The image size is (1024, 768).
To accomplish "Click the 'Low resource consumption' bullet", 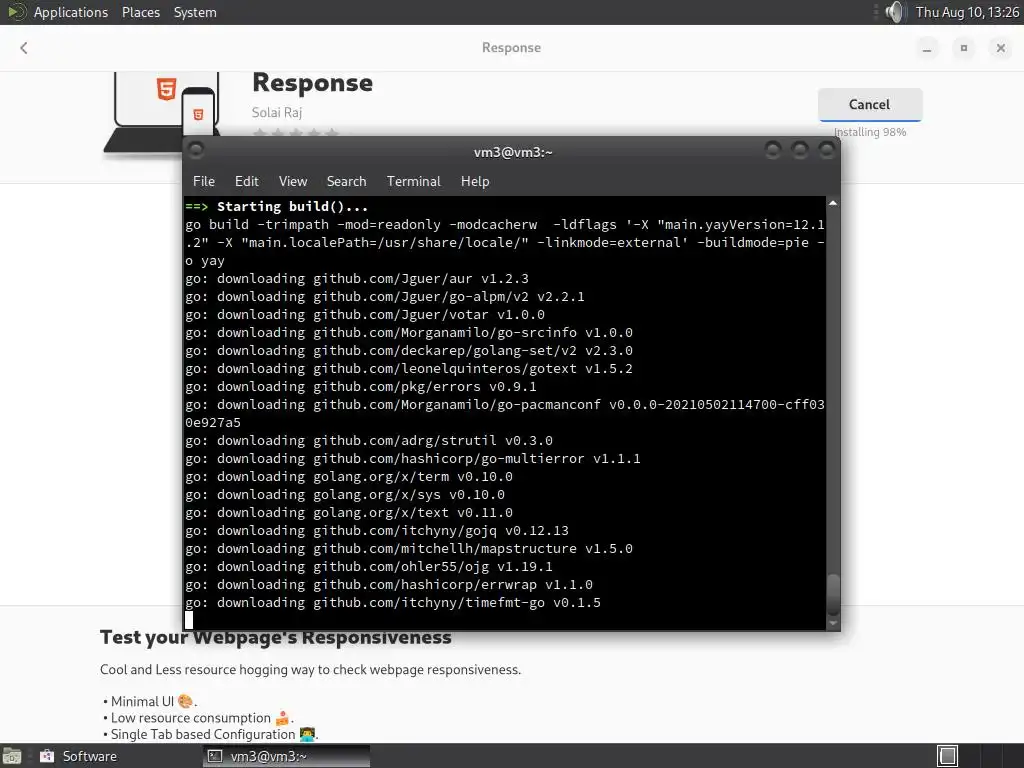I will [x=199, y=718].
